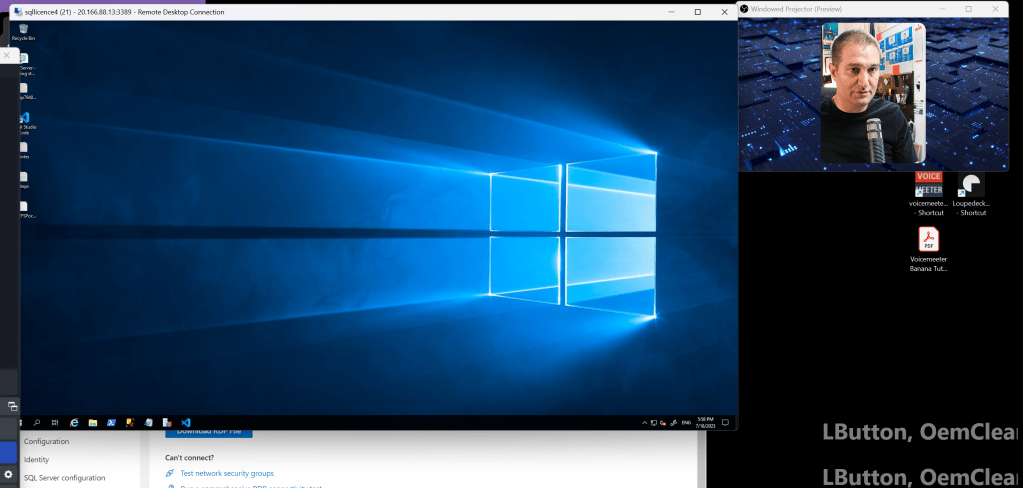Launch Internet Explorer from remote taskbar
The width and height of the screenshot is (1023, 488).
74,423
